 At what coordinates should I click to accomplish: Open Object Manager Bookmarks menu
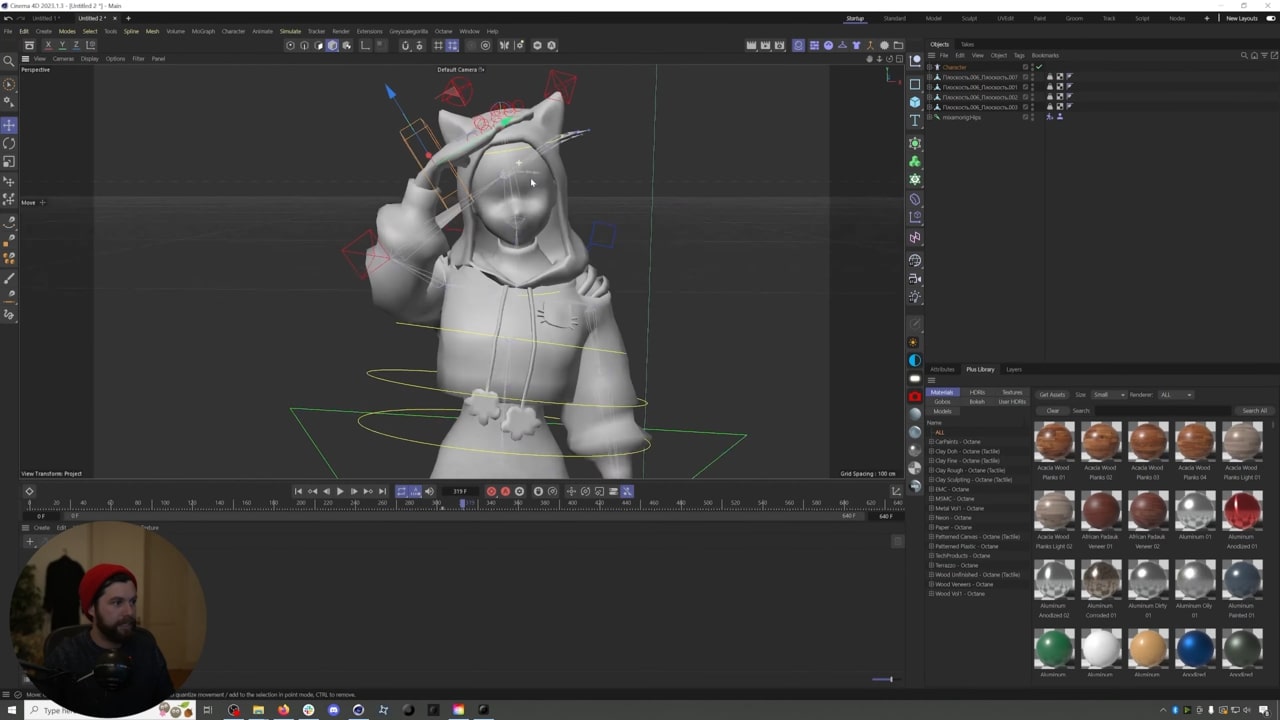click(1045, 55)
